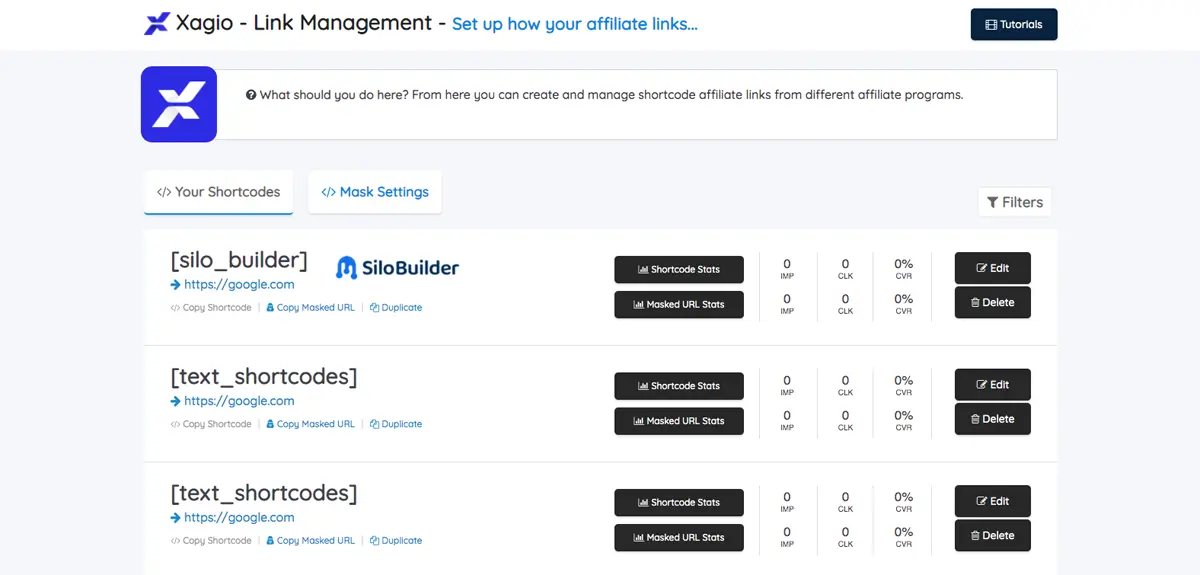
Task: Switch to the Mask Settings tab
Action: point(375,192)
